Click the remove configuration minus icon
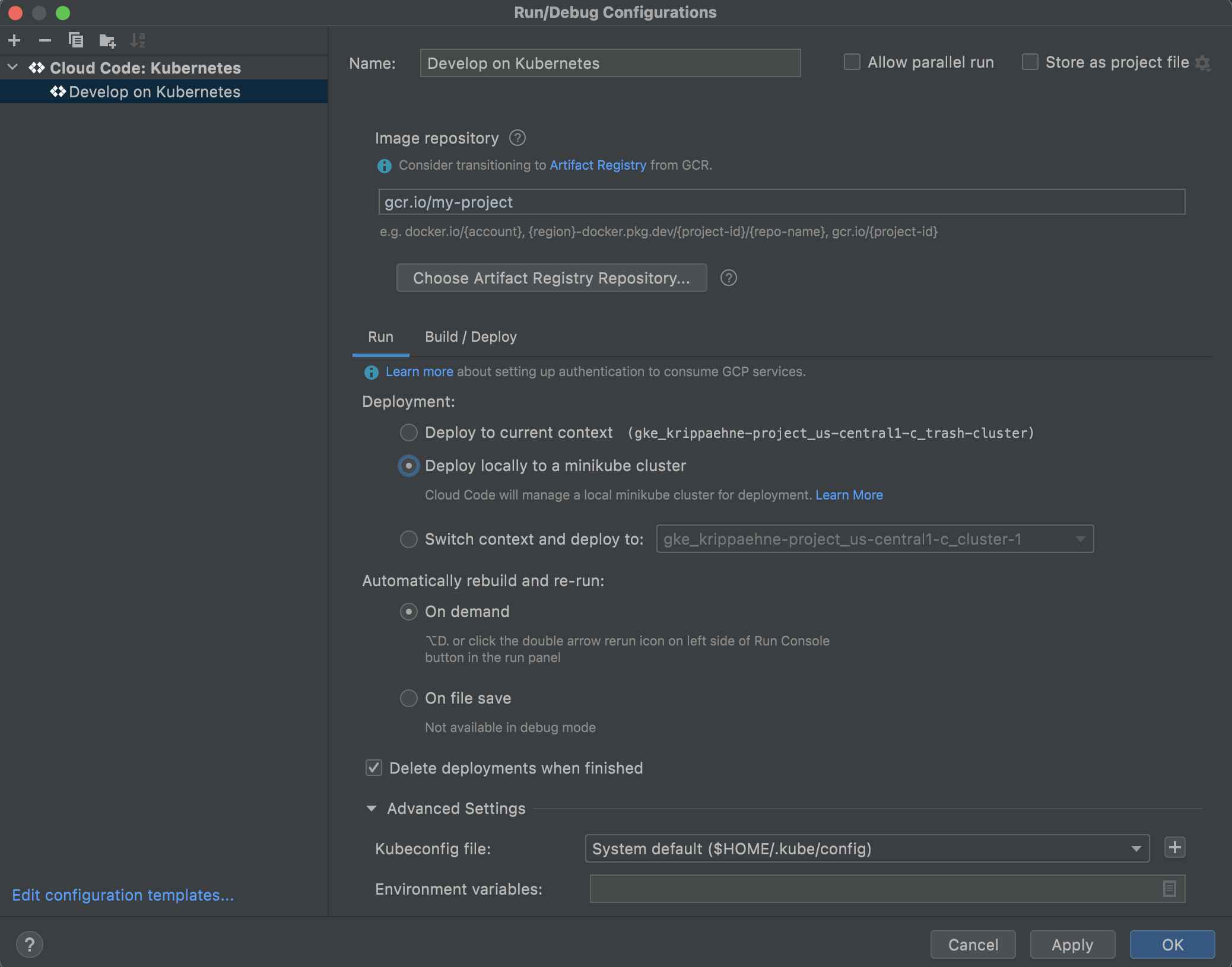 tap(45, 40)
